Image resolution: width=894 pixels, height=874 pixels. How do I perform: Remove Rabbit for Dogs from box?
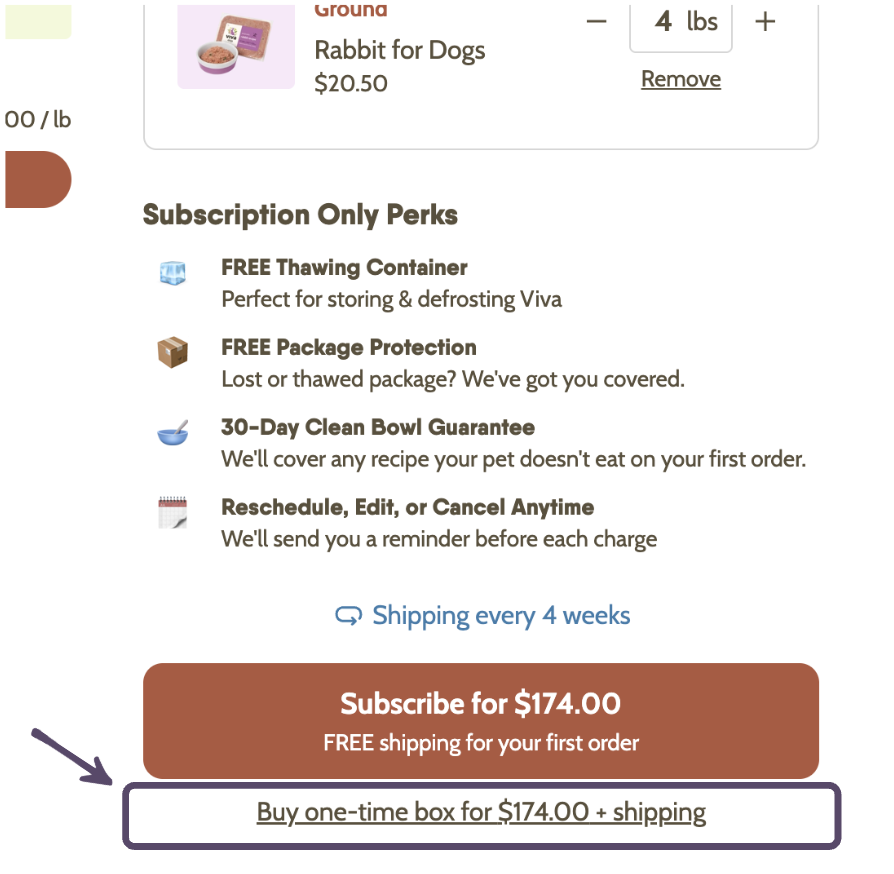pyautogui.click(x=681, y=79)
